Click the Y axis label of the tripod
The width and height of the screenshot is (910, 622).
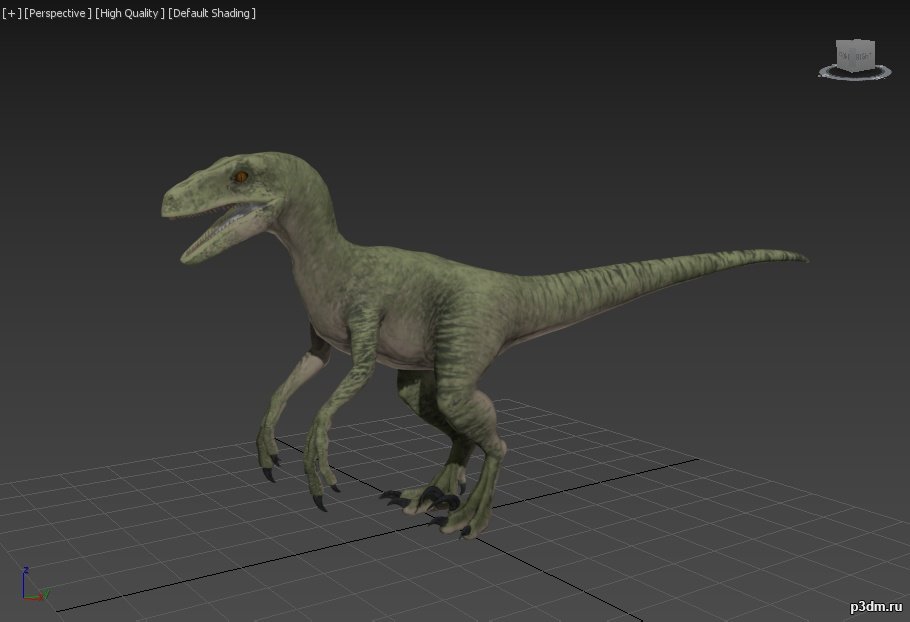click(x=46, y=592)
